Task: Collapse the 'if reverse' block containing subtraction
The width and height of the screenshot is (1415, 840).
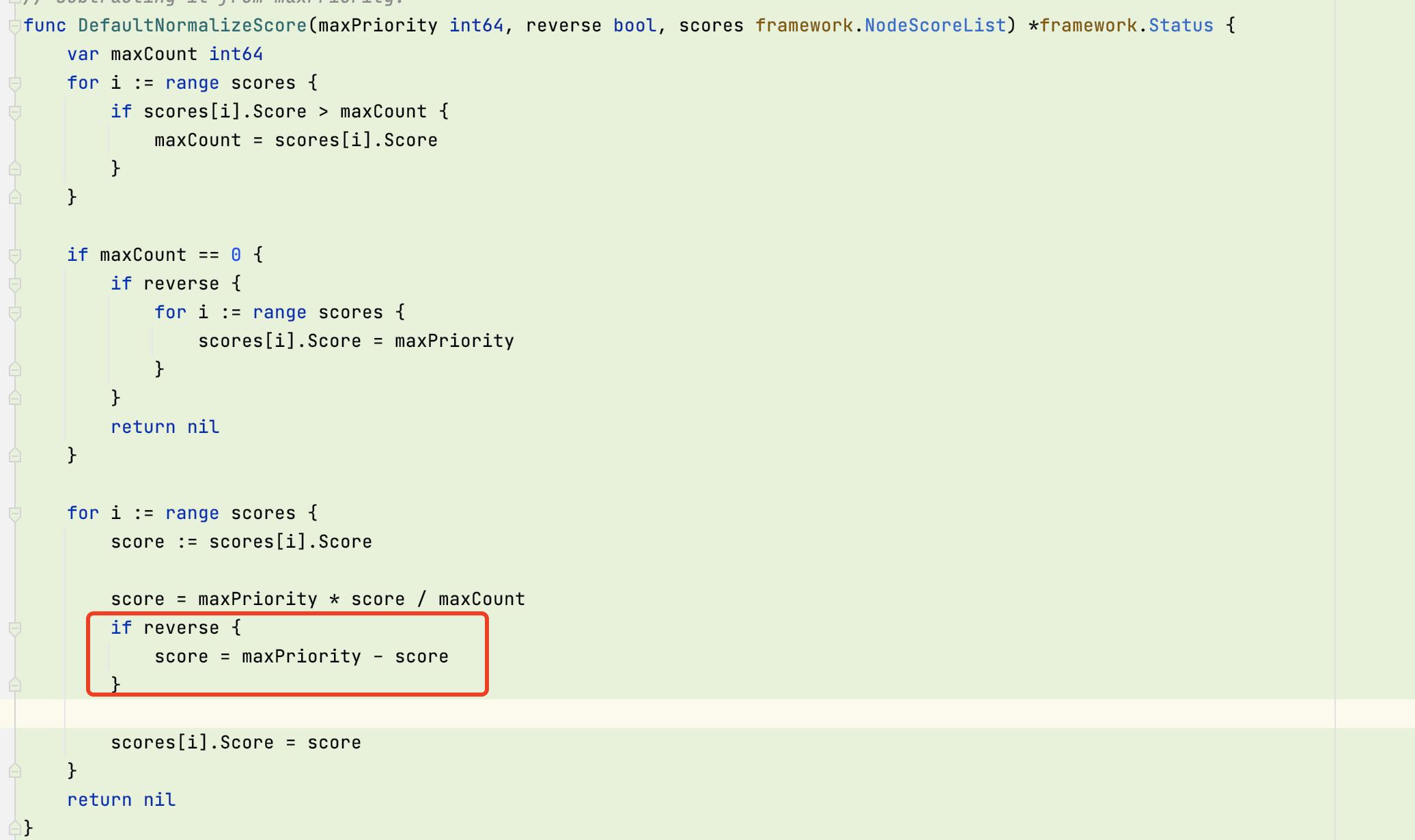Action: (x=14, y=628)
